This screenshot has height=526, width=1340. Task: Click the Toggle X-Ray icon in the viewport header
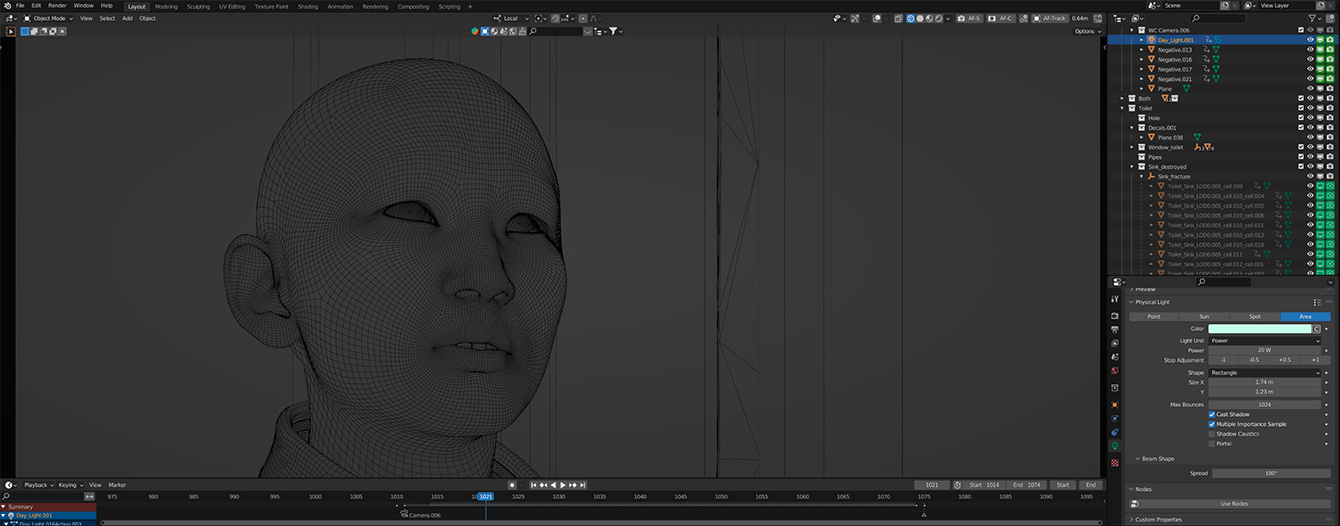(x=899, y=18)
